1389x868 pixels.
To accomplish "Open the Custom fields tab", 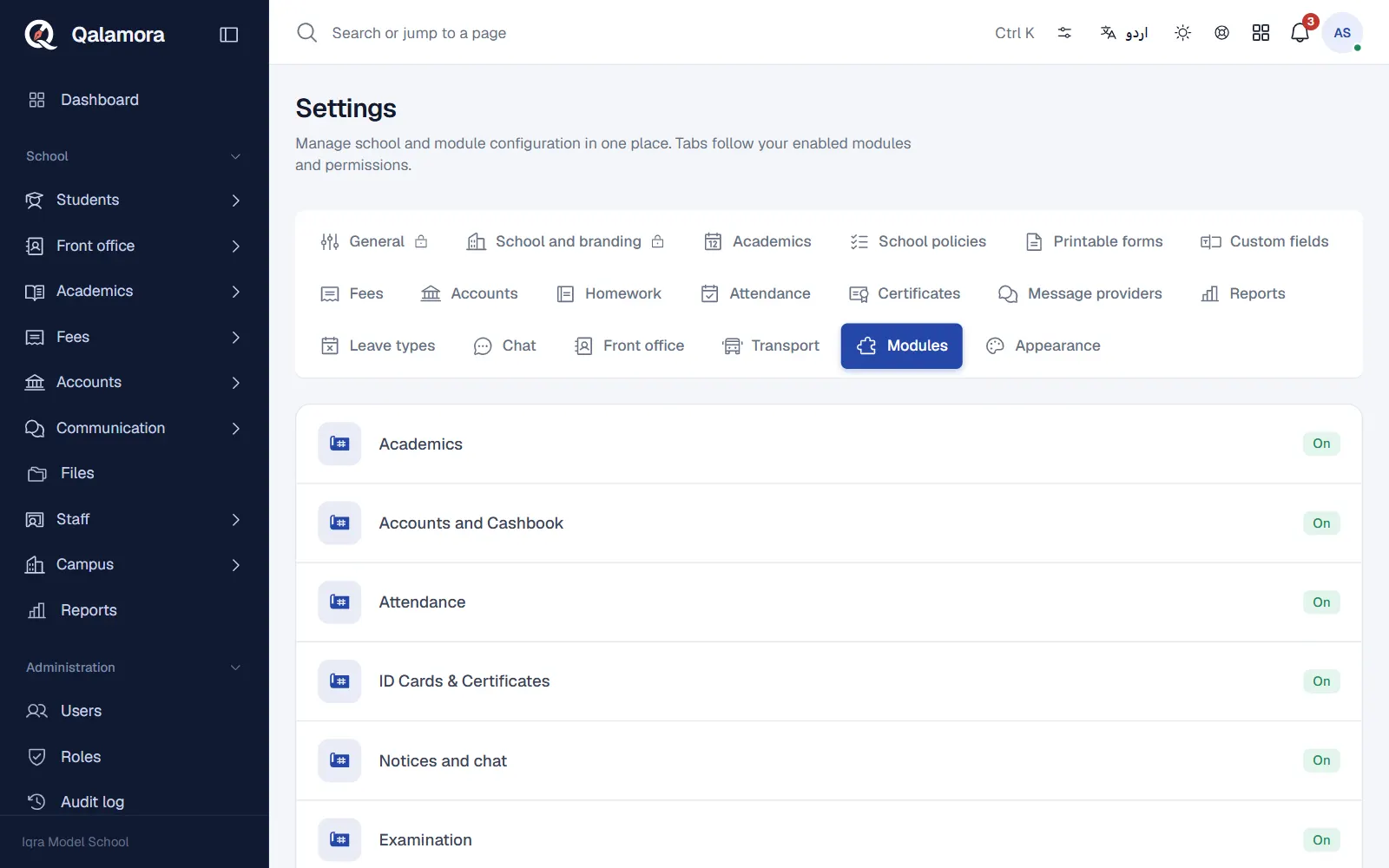I will coord(1264,241).
